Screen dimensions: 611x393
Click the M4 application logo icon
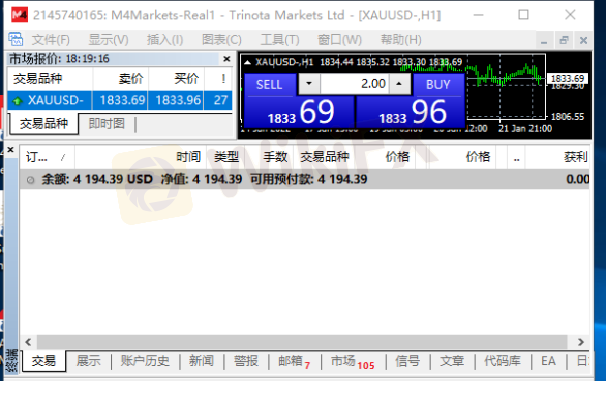tap(19, 15)
